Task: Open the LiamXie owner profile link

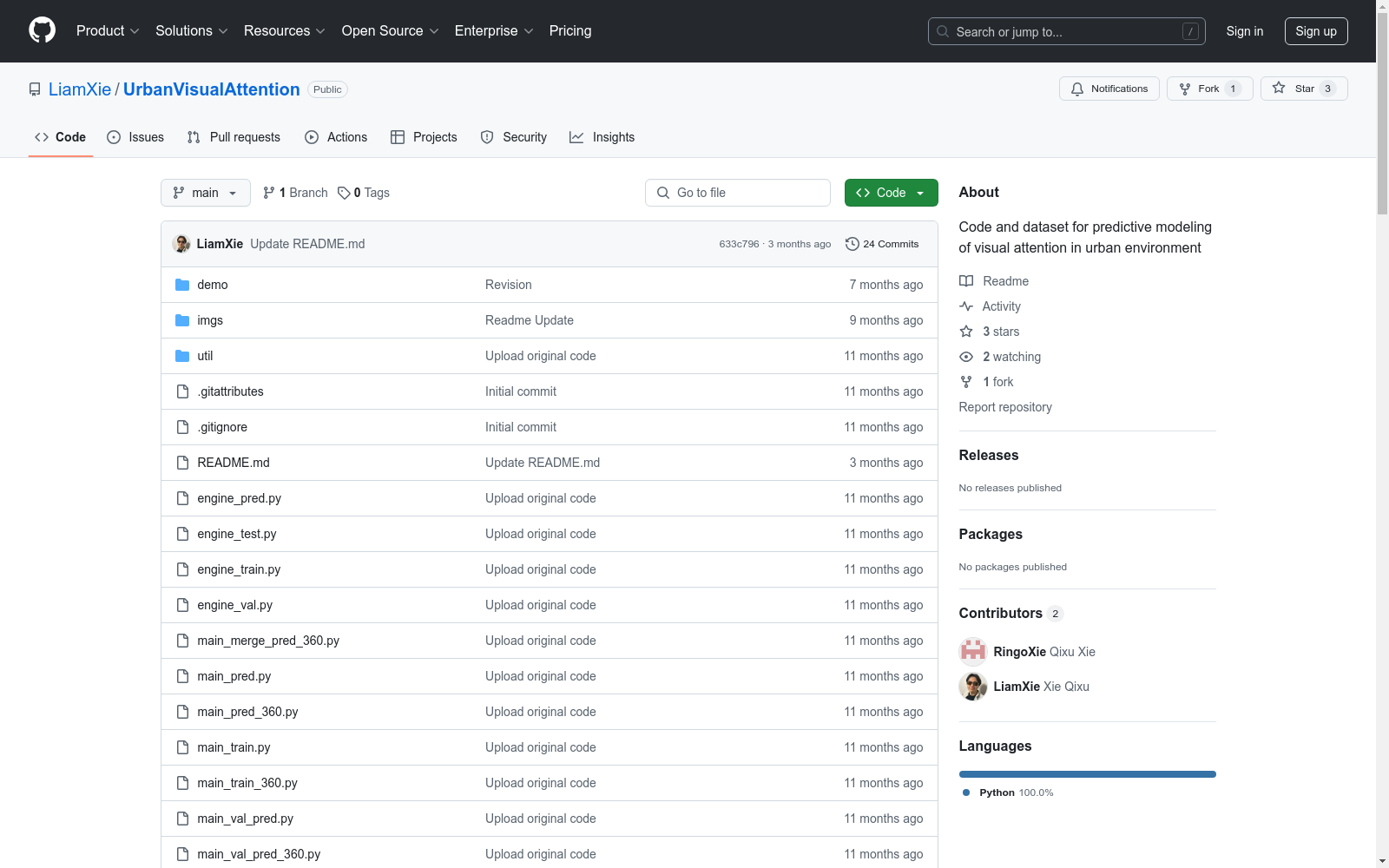Action: coord(80,89)
